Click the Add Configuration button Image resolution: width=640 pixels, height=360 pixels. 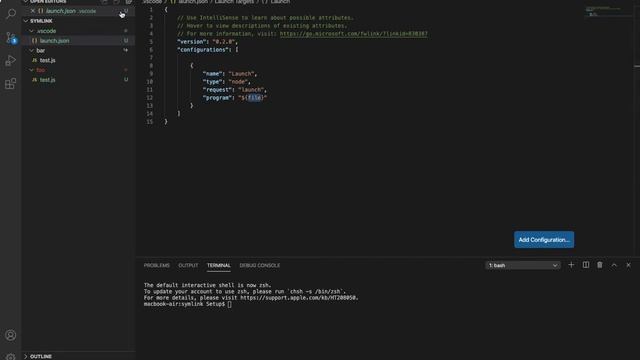pyautogui.click(x=544, y=240)
